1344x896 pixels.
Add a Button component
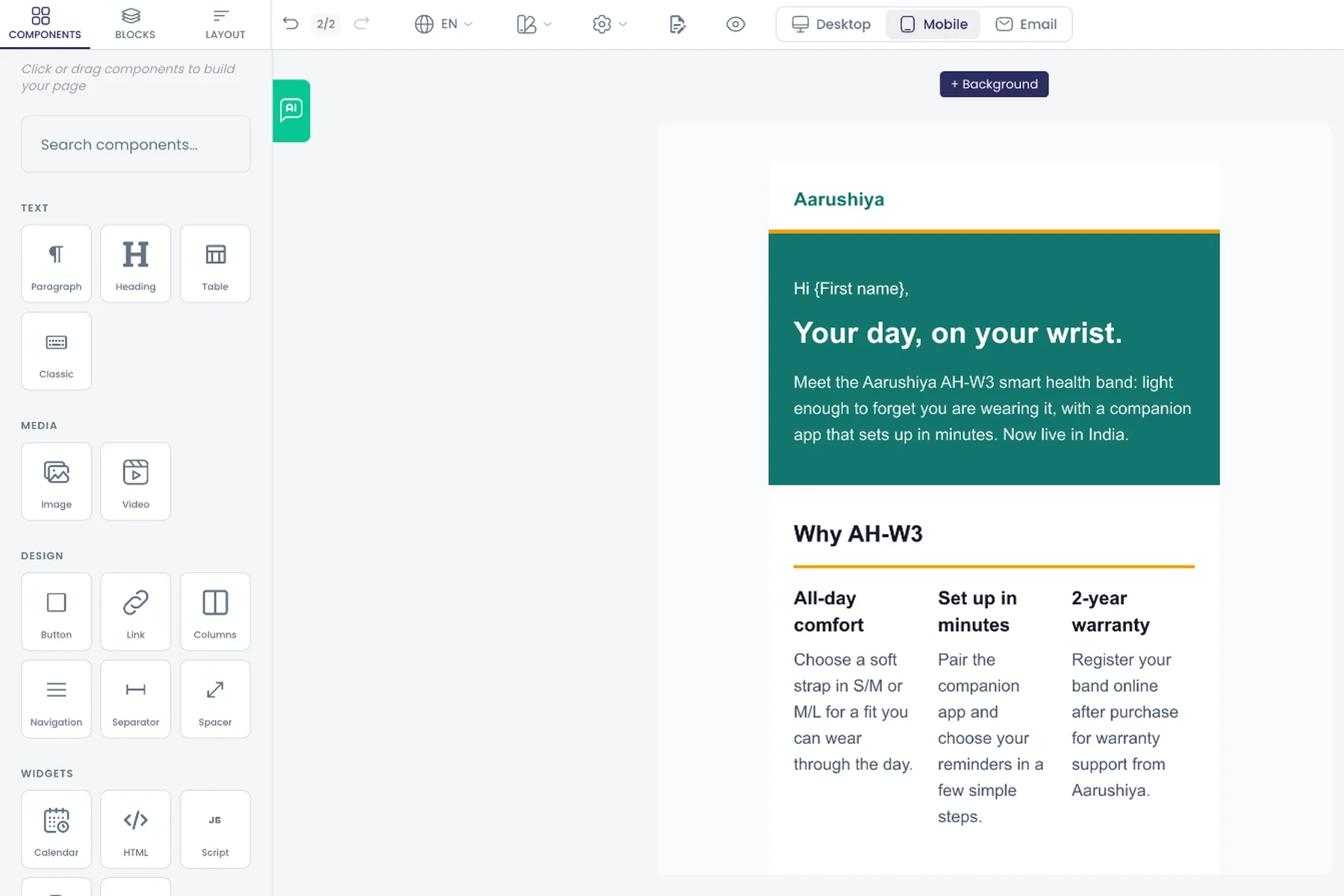(x=56, y=612)
